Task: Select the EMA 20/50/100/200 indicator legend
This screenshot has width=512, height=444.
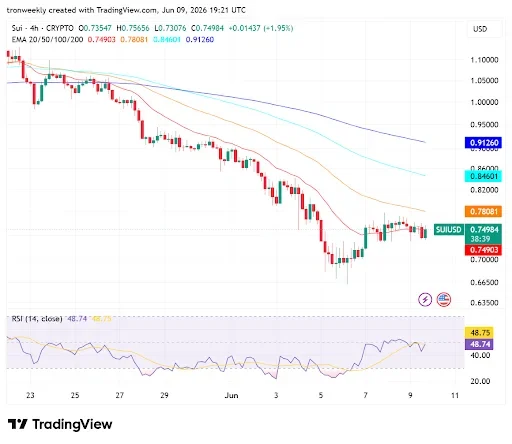Action: pyautogui.click(x=47, y=40)
